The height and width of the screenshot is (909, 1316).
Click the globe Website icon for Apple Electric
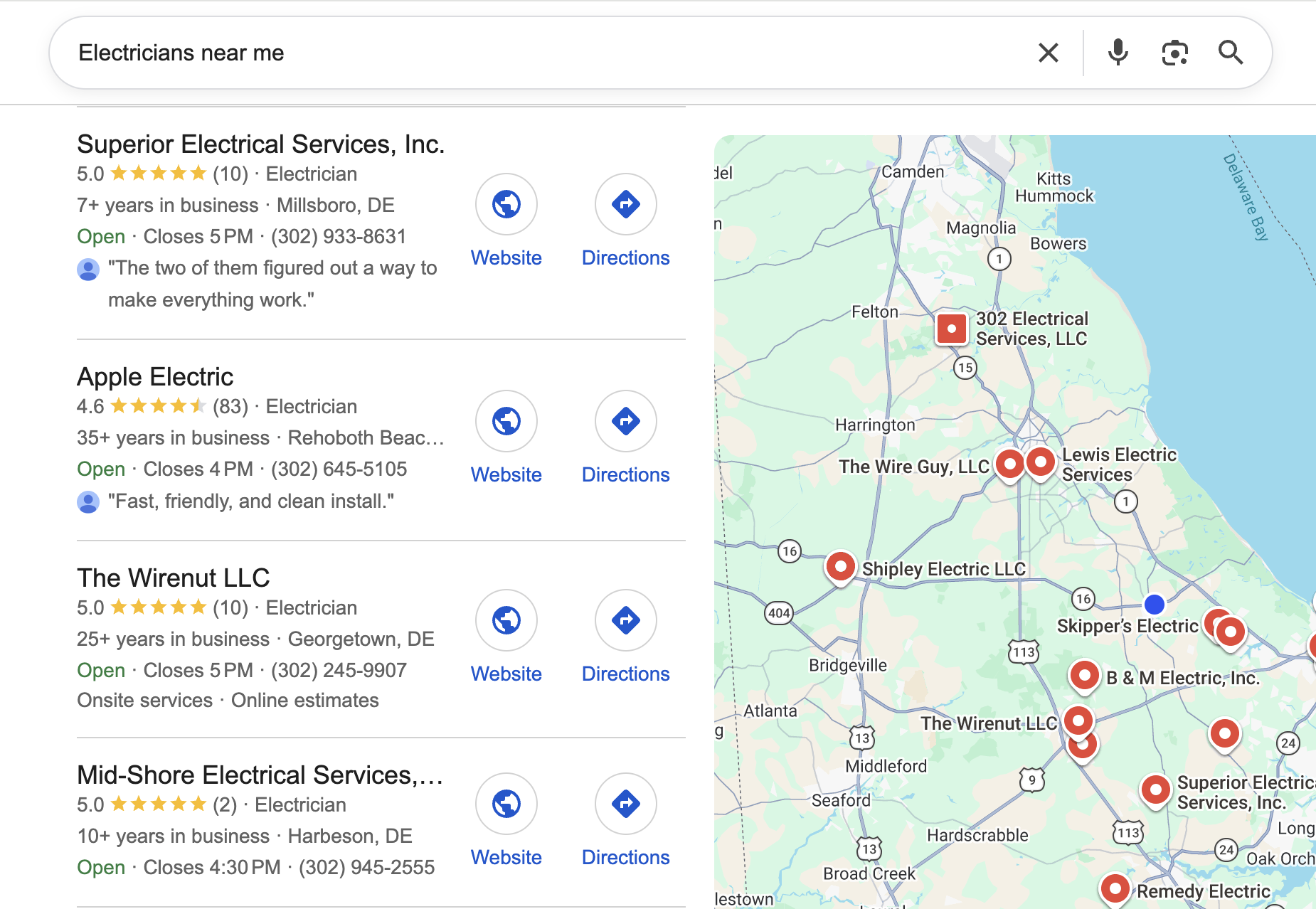(x=506, y=421)
